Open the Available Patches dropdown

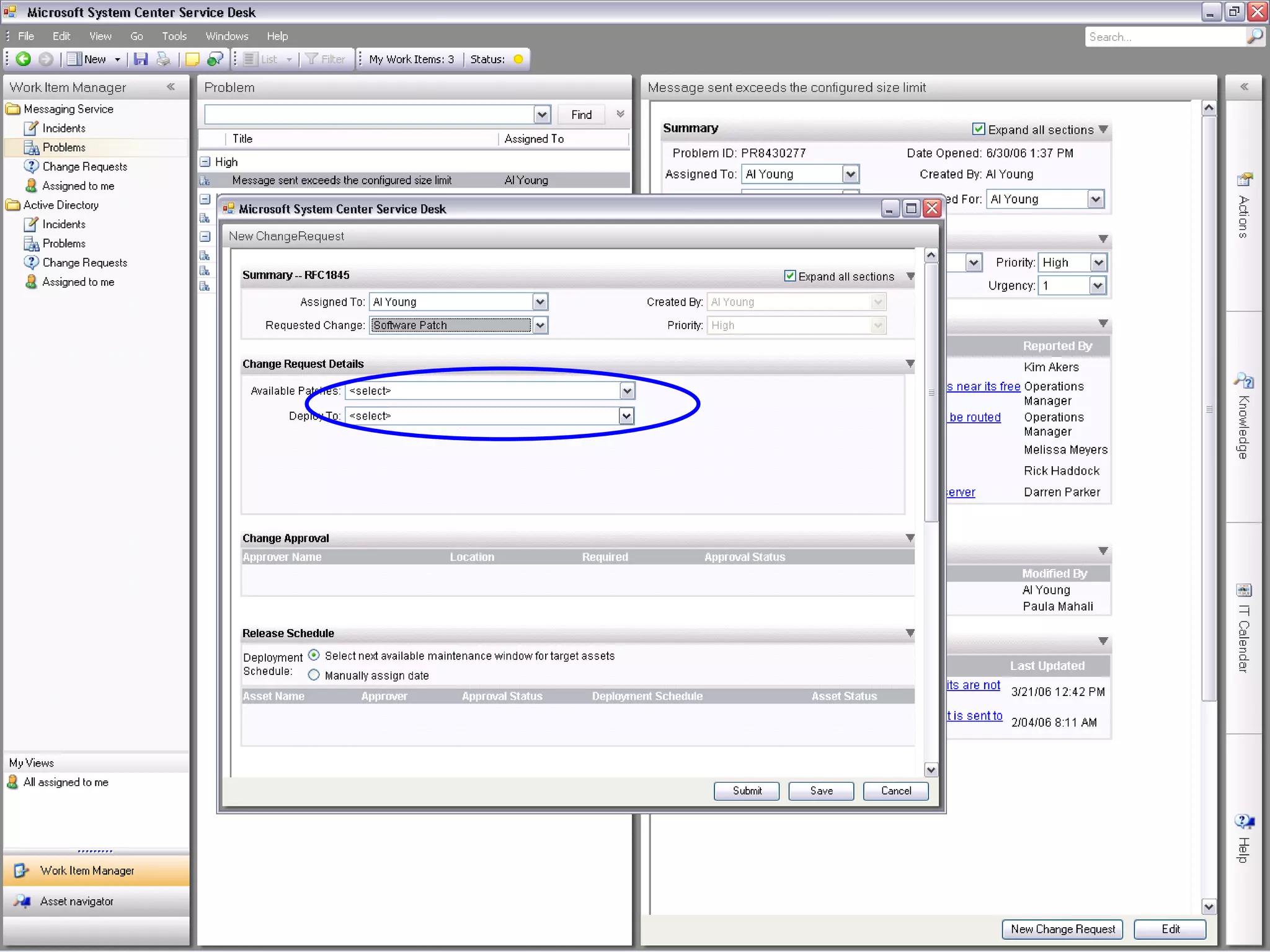tap(627, 391)
